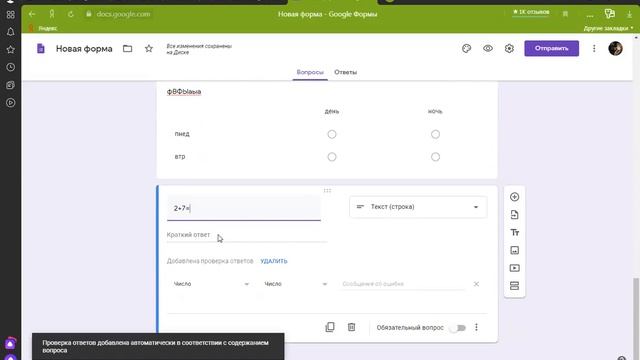Click the form title Новая форма

pos(84,49)
